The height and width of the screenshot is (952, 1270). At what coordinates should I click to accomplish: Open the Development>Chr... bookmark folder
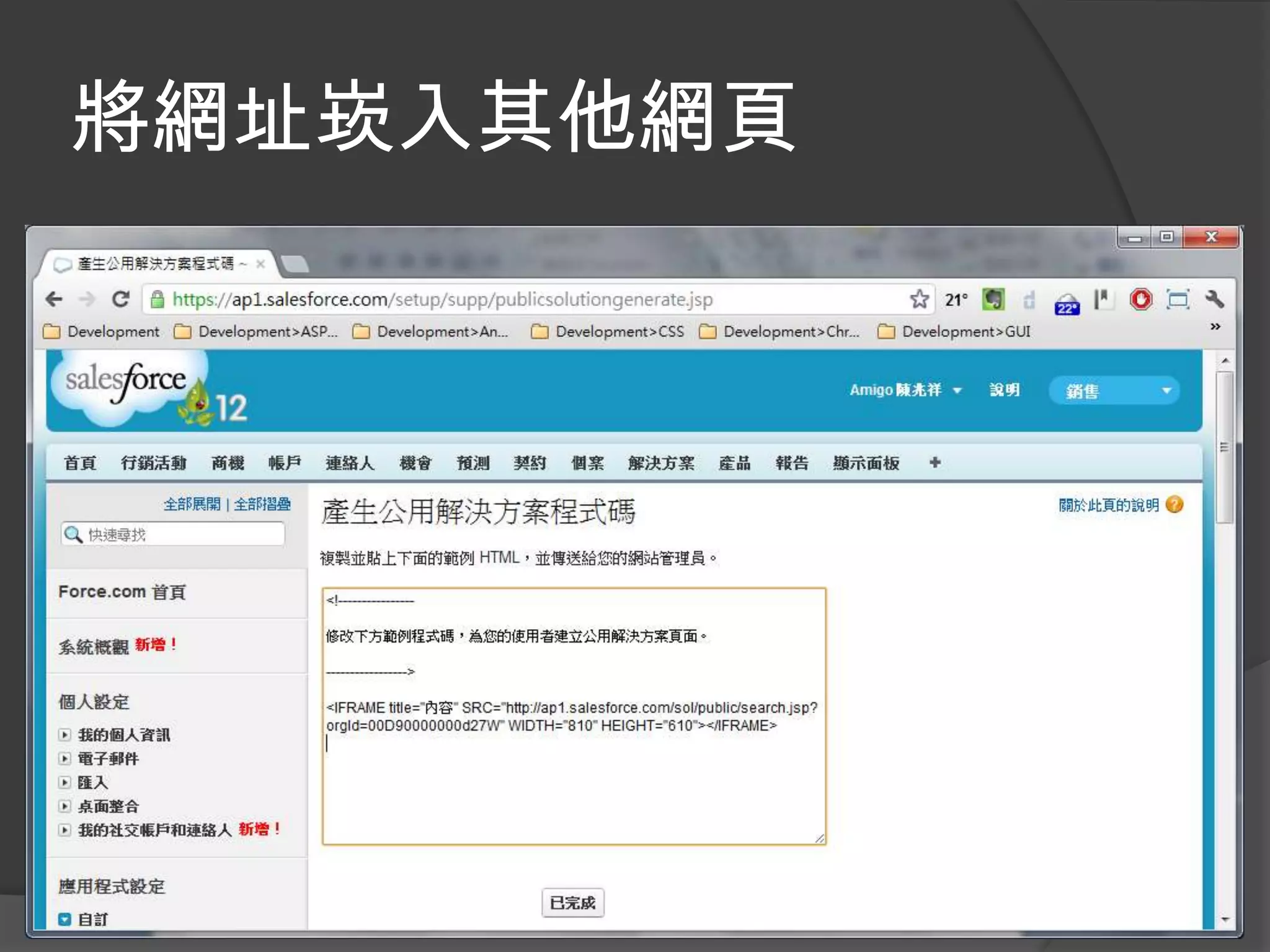(x=780, y=332)
